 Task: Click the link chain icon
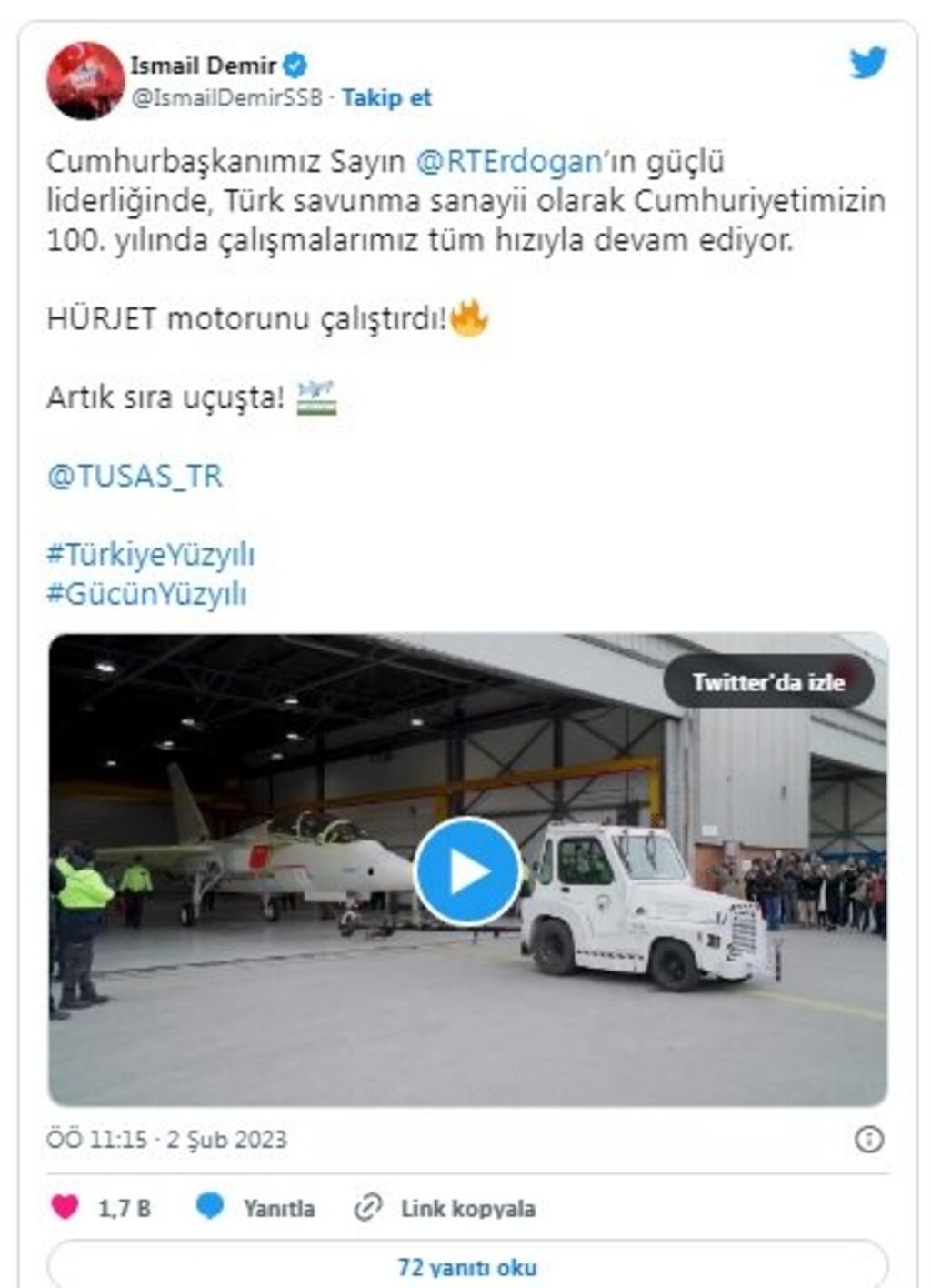pyautogui.click(x=367, y=1208)
